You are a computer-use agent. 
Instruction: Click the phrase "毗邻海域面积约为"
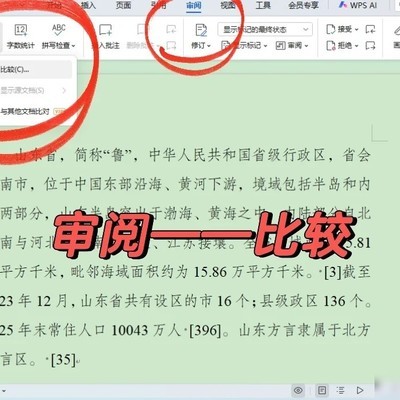pyautogui.click(x=129, y=272)
